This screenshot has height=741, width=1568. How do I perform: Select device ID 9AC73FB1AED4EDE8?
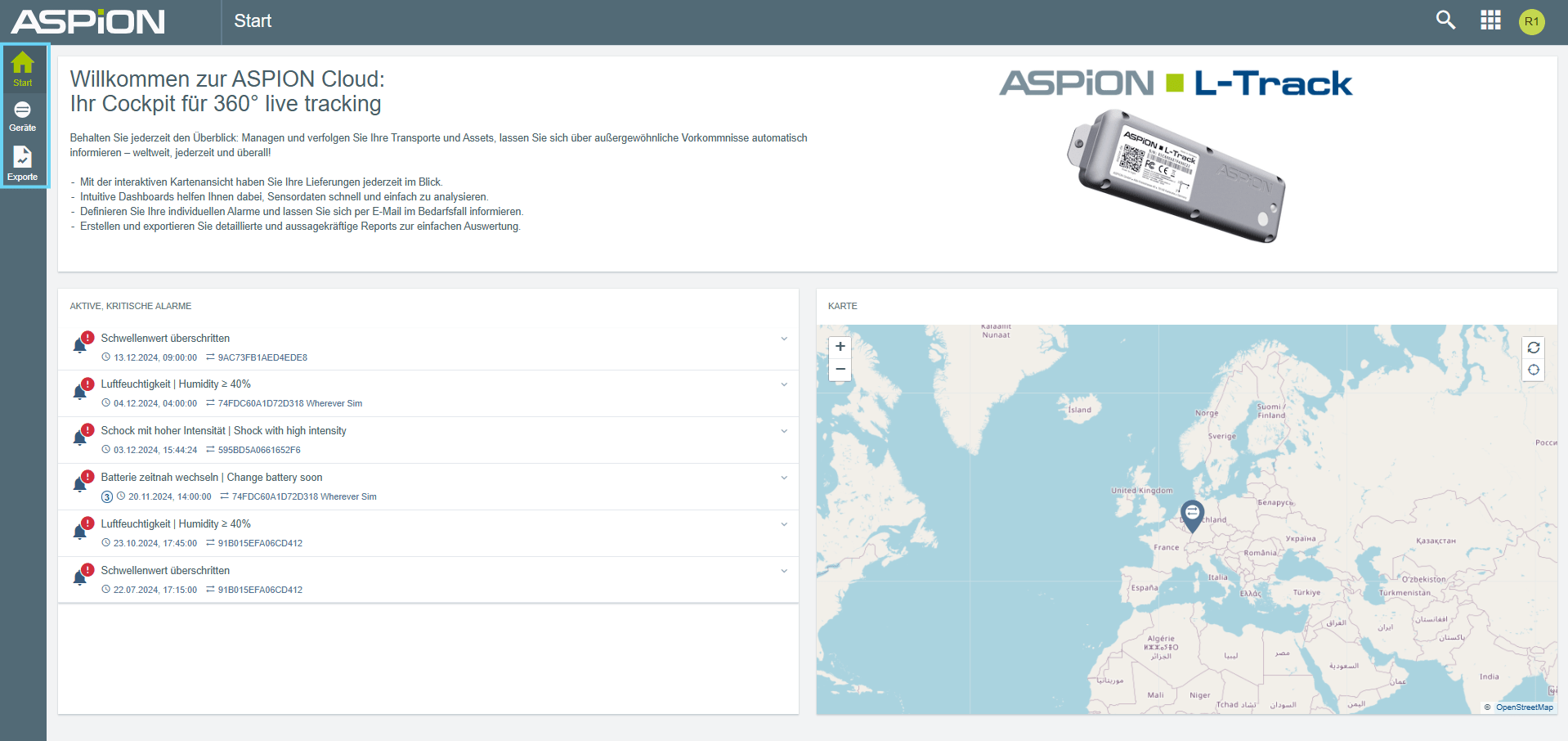pos(262,357)
